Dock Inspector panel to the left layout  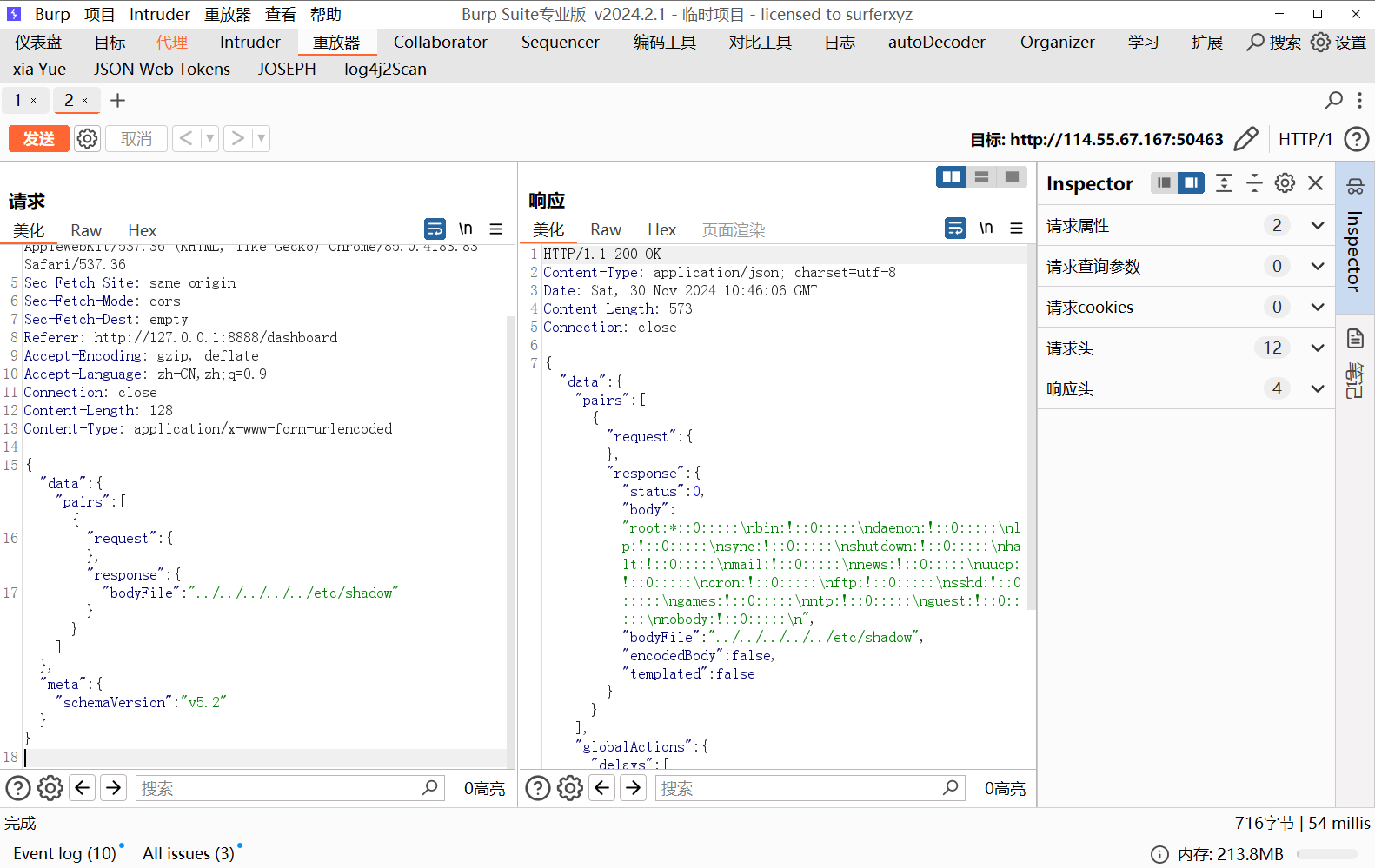tap(1164, 182)
